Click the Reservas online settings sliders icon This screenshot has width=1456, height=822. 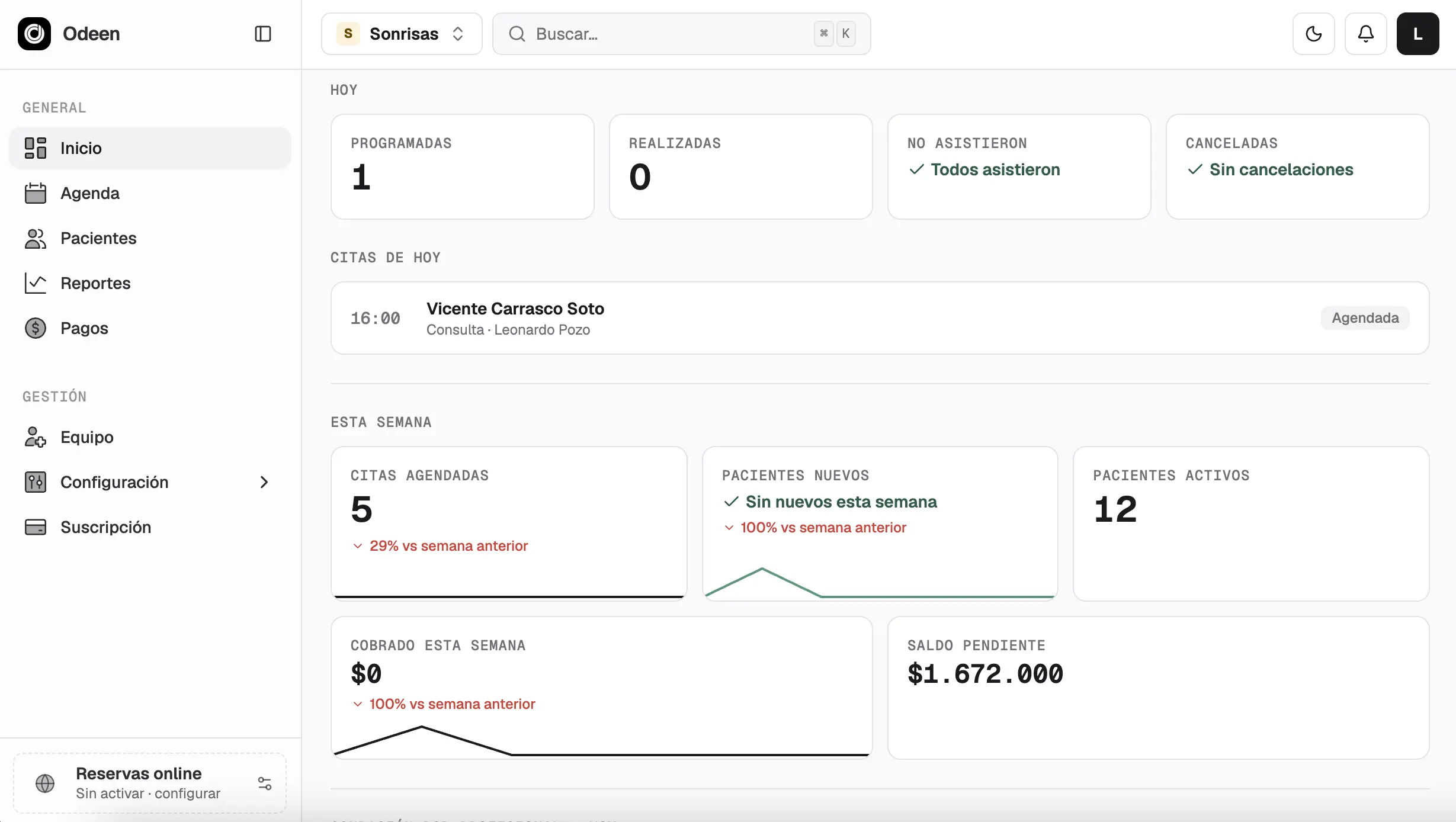coord(265,784)
